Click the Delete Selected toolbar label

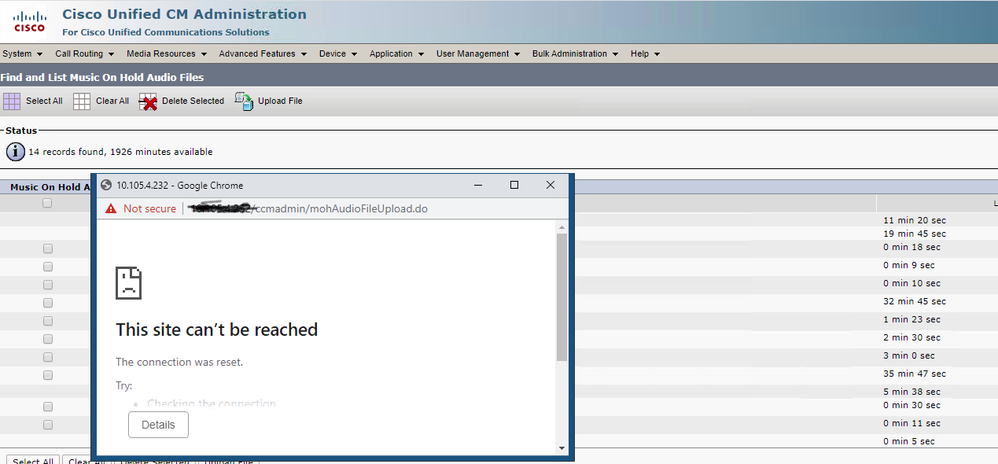[193, 101]
